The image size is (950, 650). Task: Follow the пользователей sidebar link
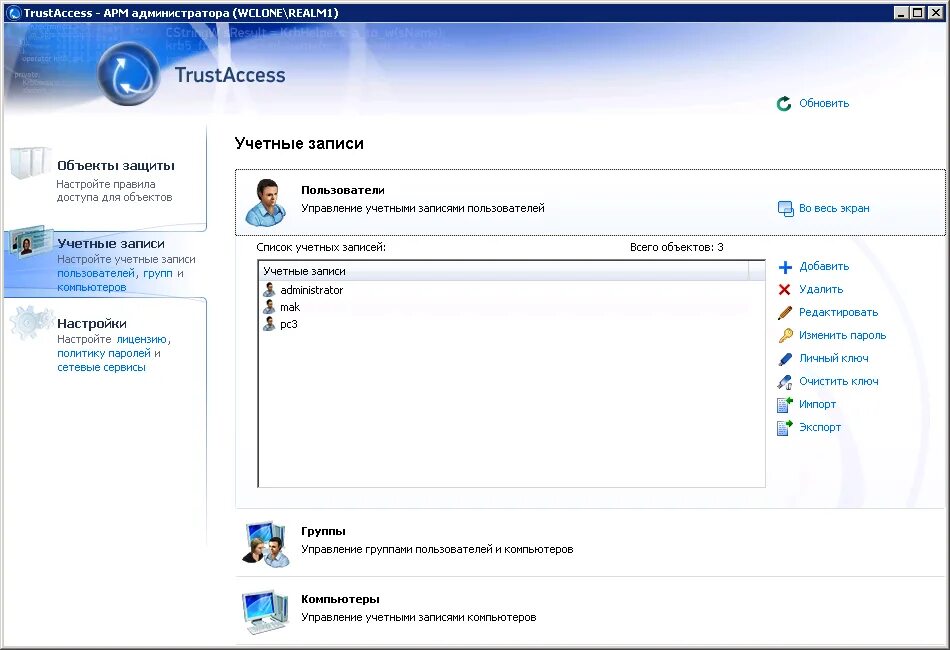tap(96, 273)
